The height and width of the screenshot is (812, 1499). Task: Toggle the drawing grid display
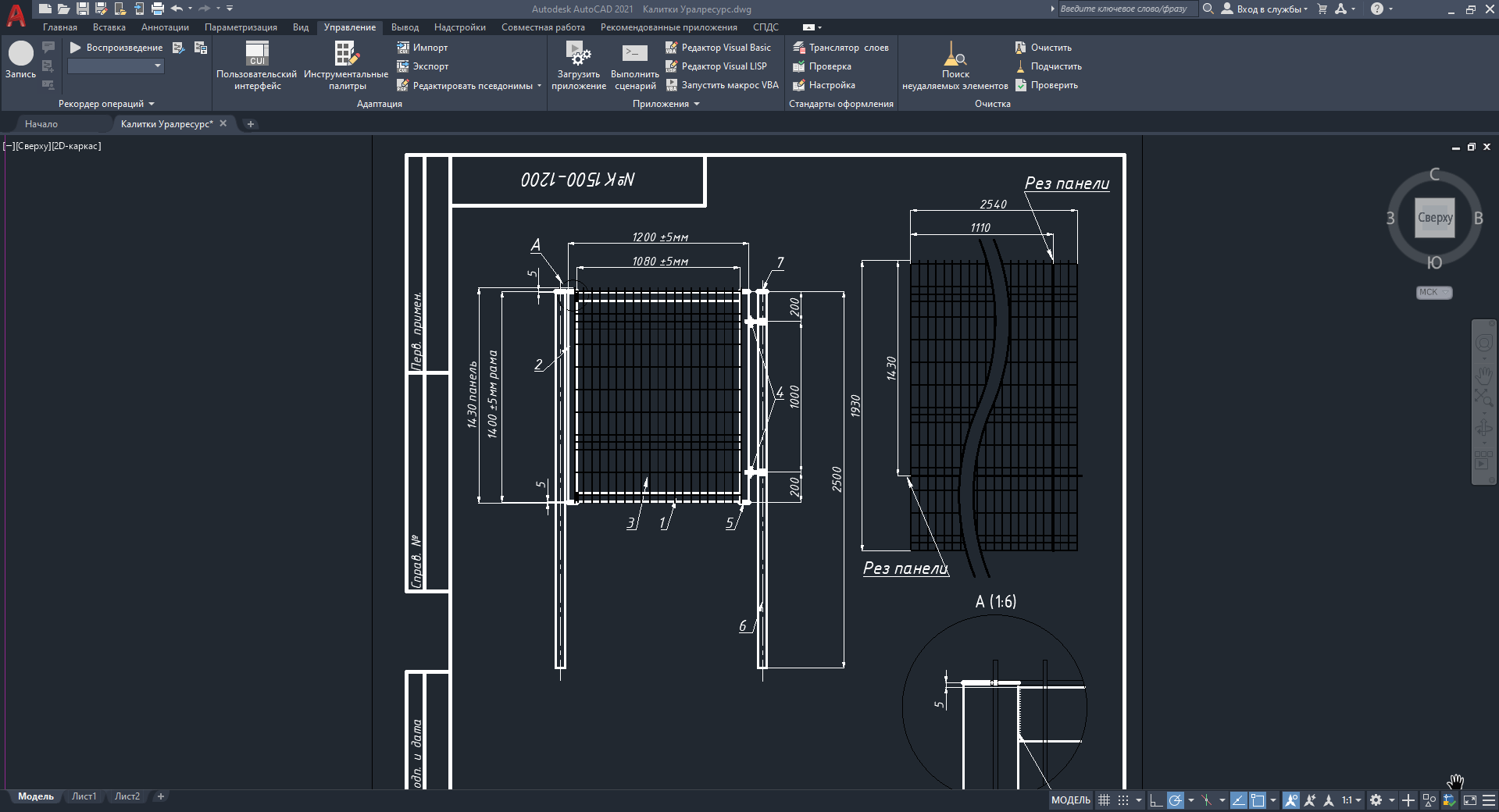[x=1104, y=800]
